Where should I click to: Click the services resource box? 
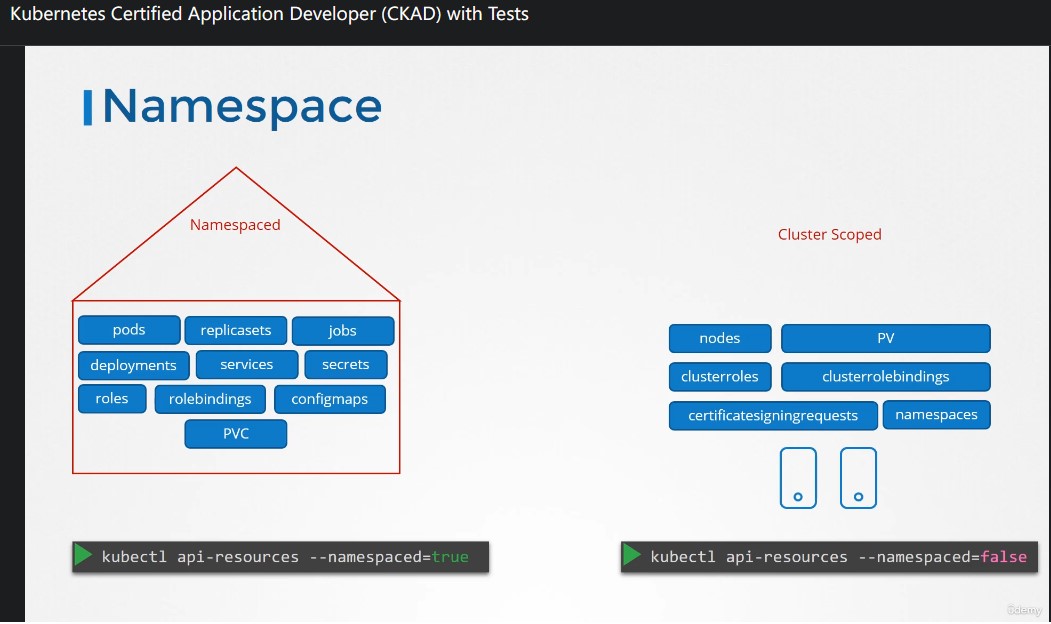(247, 365)
